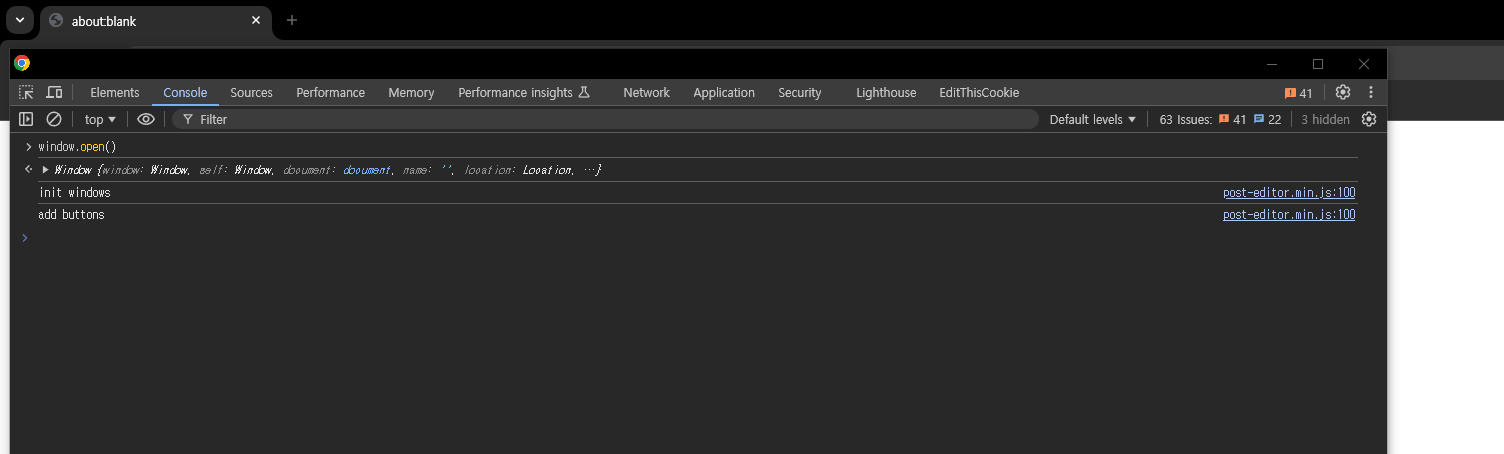
Task: Click the 'add buttons' log message
Action: click(x=71, y=215)
